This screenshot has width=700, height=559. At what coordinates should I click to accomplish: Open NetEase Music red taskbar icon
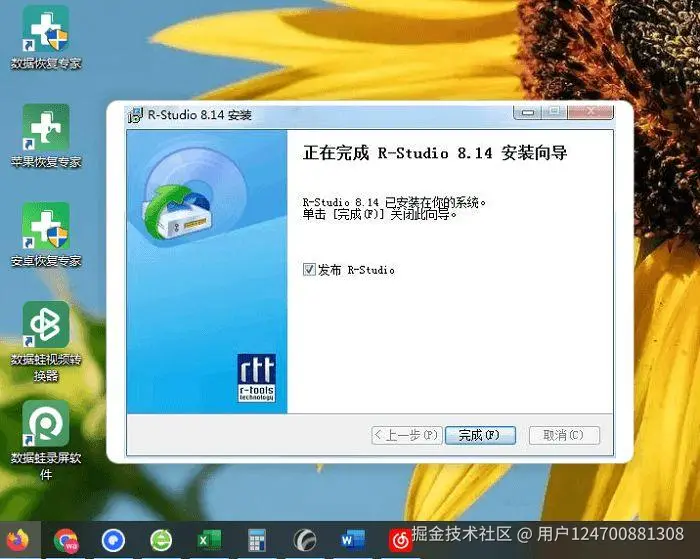tap(400, 541)
